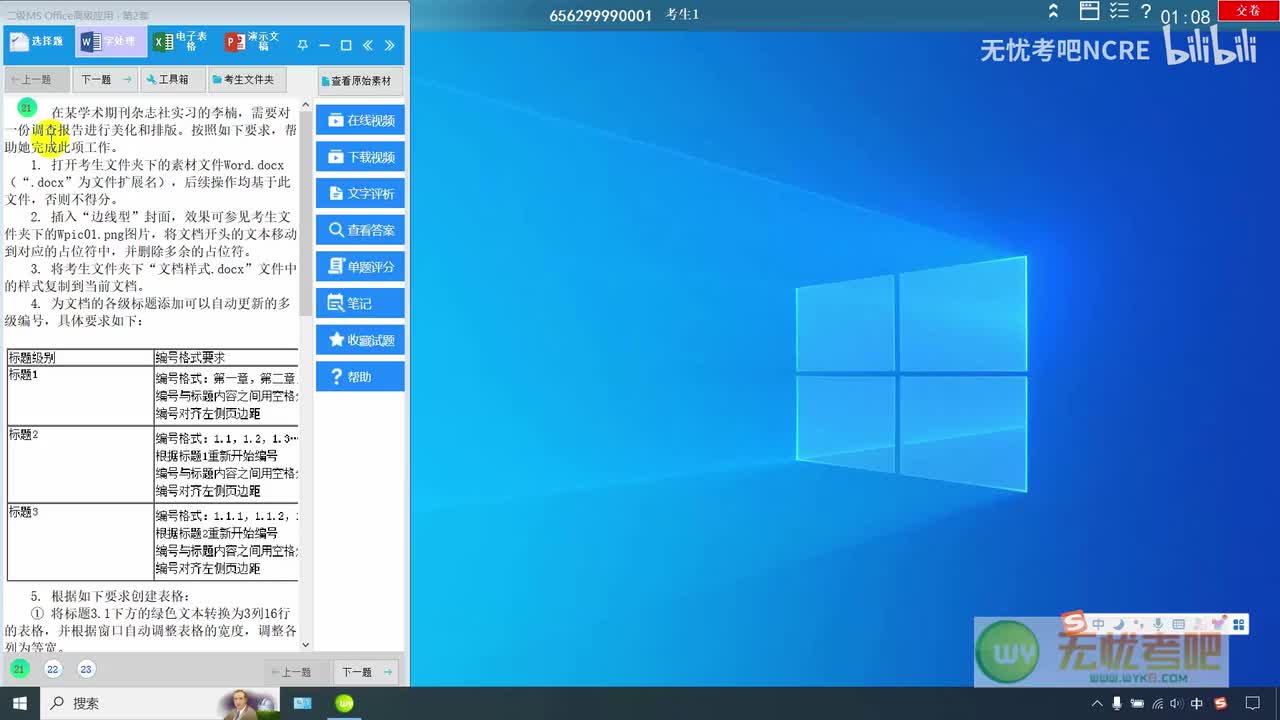Go to previous question with top 上一题 button
Screen dimensions: 1280x720
tap(37, 80)
